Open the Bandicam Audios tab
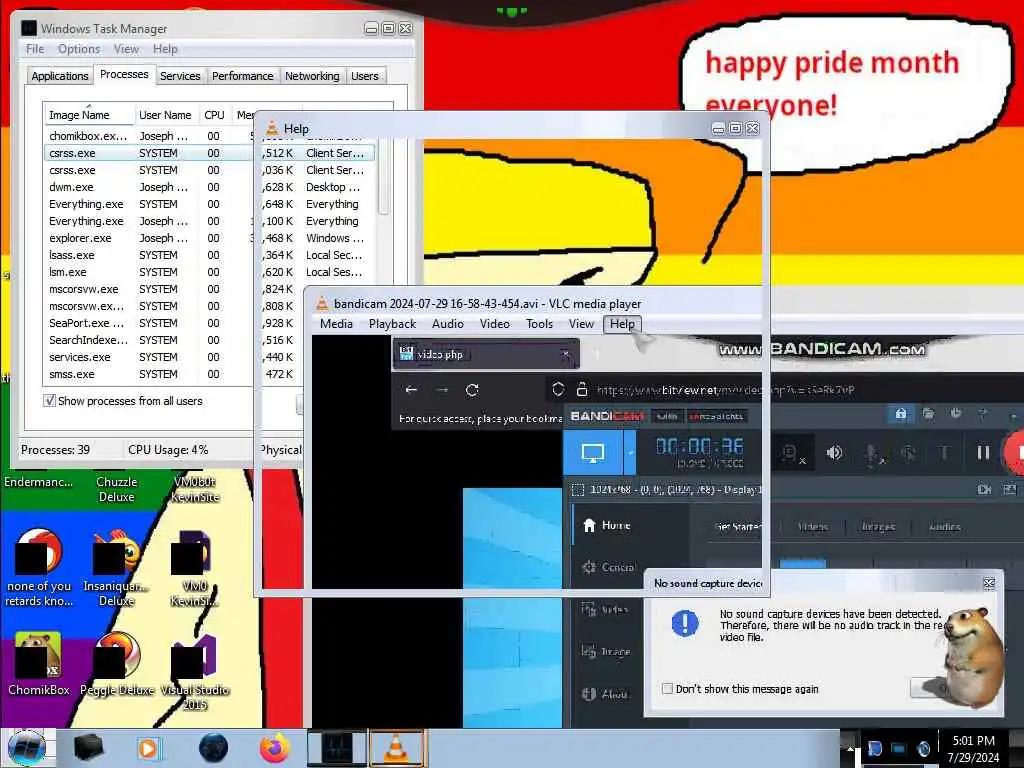The height and width of the screenshot is (768, 1024). [x=944, y=526]
